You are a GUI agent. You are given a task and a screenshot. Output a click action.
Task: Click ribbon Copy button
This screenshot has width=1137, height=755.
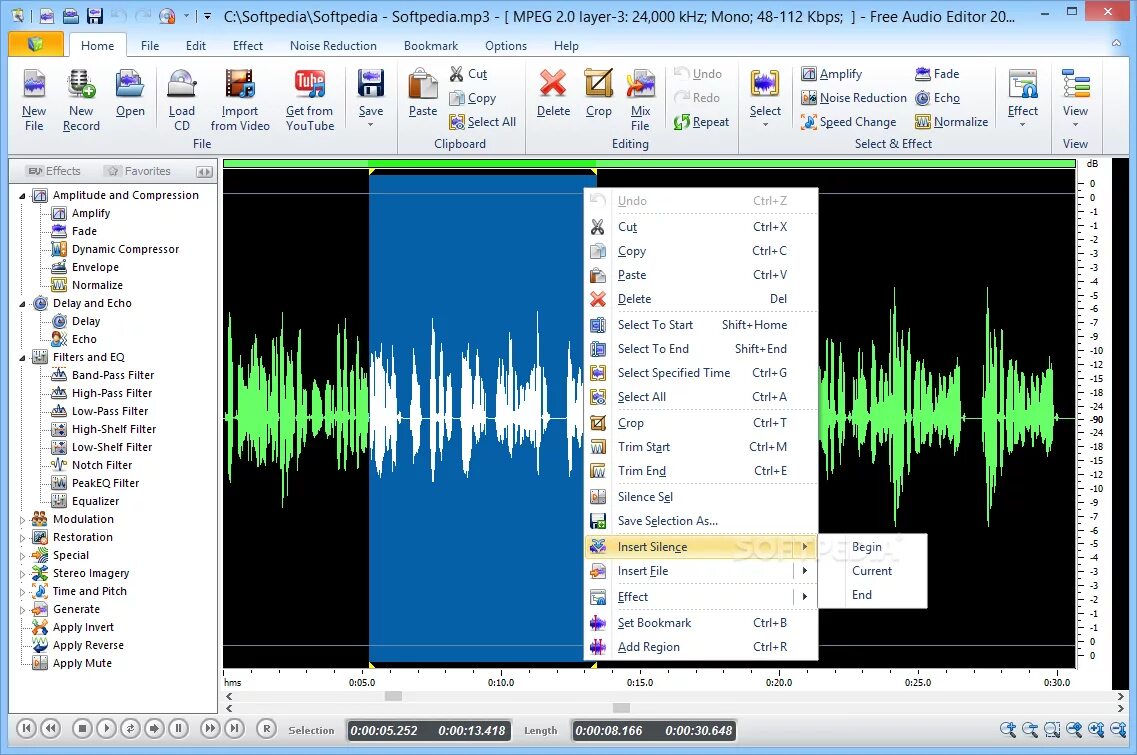pyautogui.click(x=473, y=98)
